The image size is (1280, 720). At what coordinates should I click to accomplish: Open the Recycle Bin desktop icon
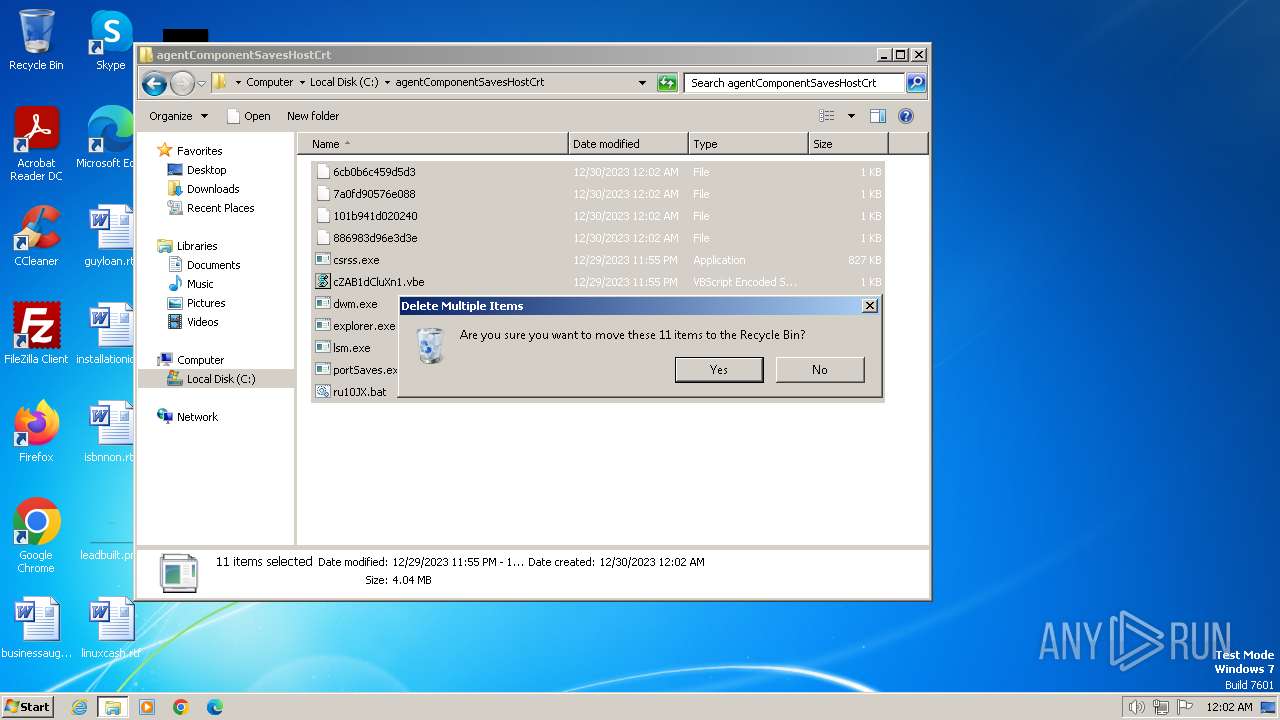click(x=36, y=41)
